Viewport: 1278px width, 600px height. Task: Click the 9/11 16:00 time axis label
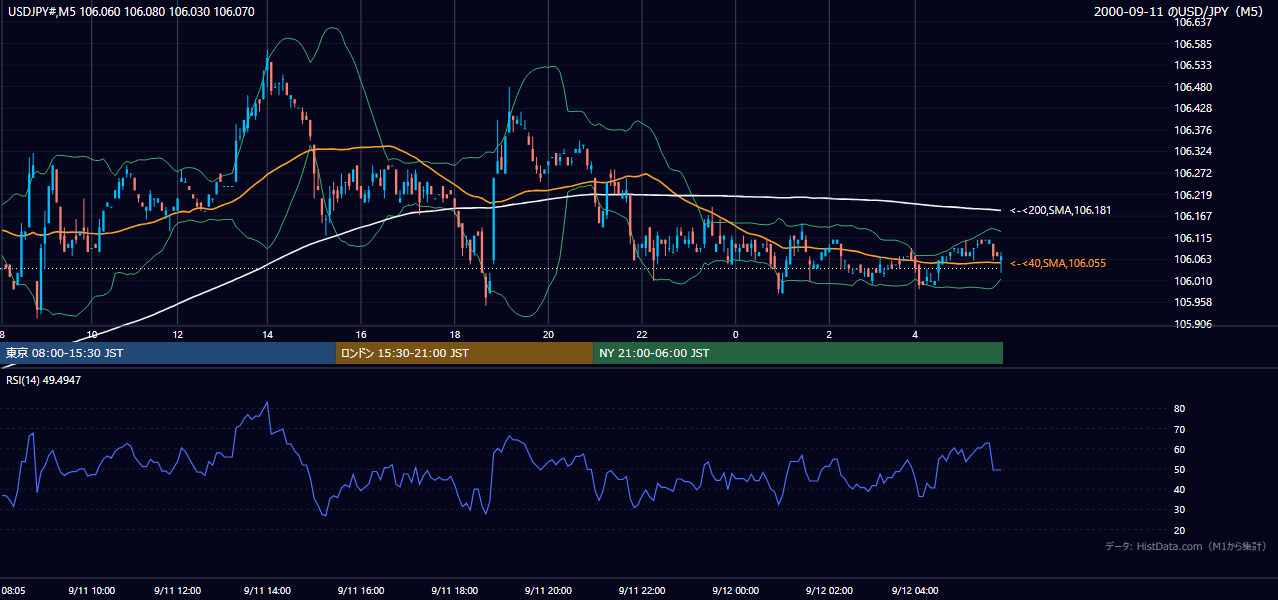tap(360, 590)
